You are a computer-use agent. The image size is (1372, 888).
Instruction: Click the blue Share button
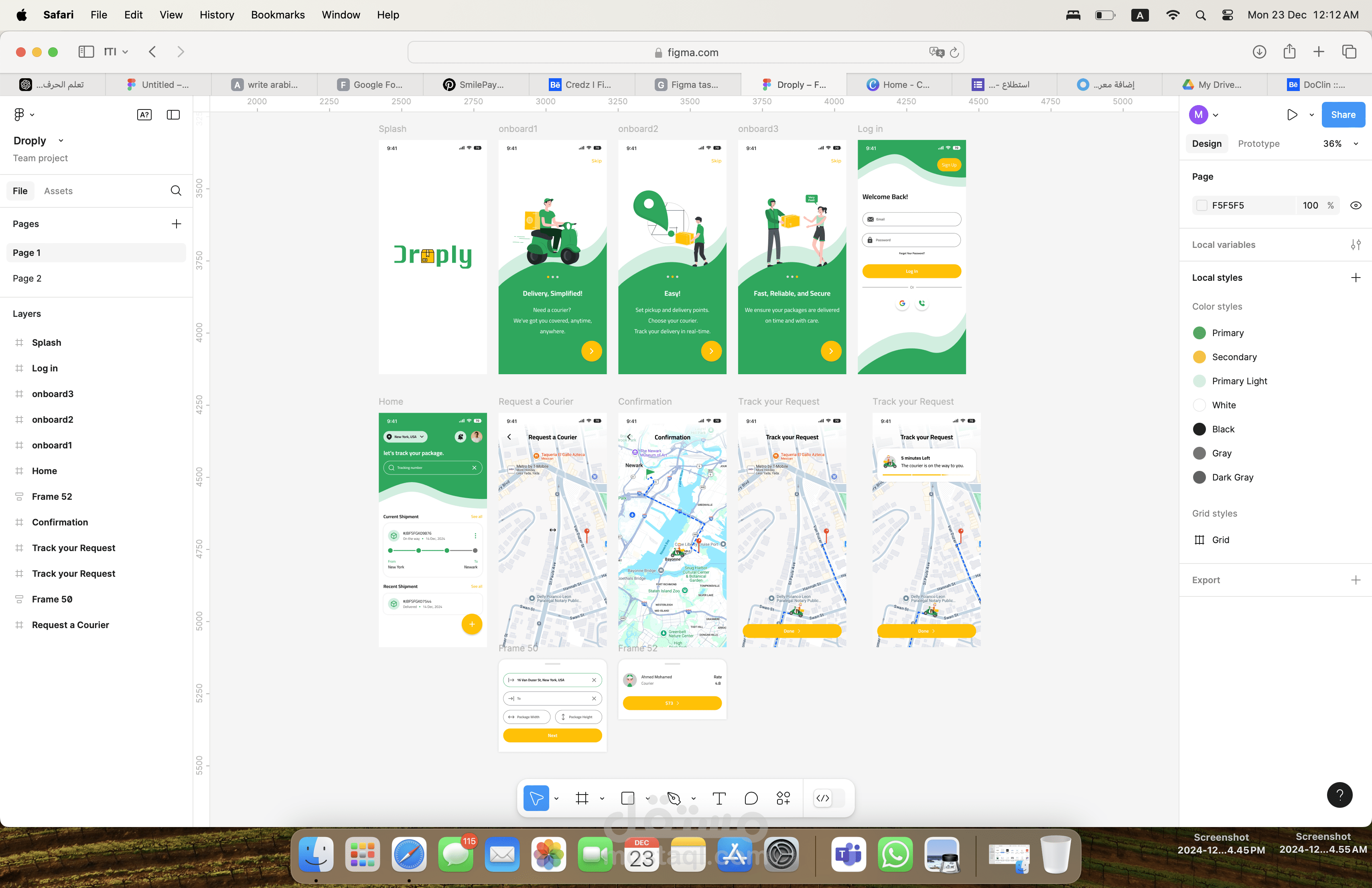[1343, 115]
